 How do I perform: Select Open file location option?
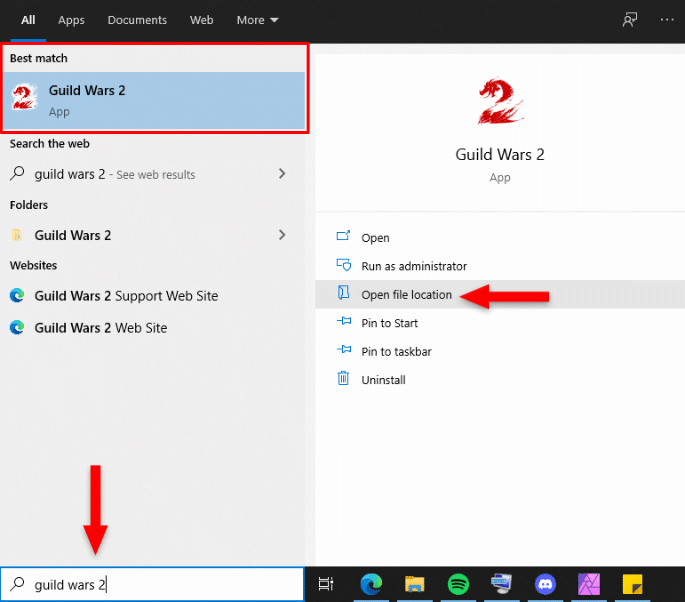tap(406, 295)
